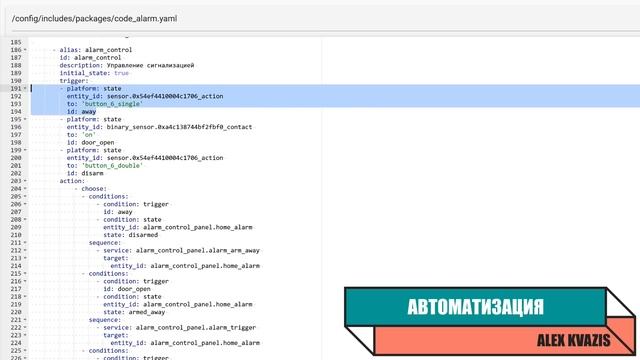Collapse the action block at line 203
Image resolution: width=640 pixels, height=360 pixels.
[x=25, y=181]
